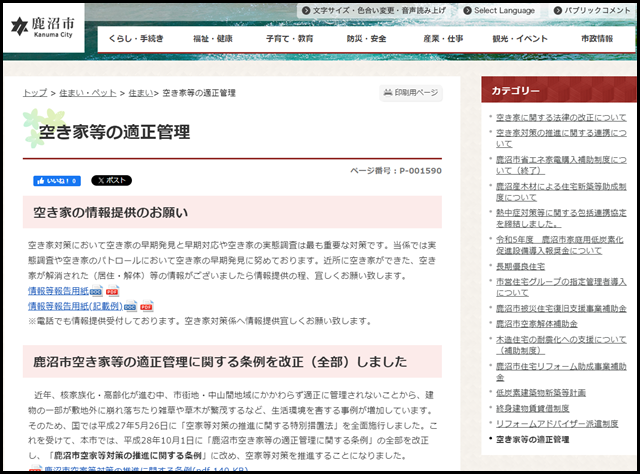This screenshot has width=640, height=474.
Task: Select 空き家等の適正管理 in category list
Action: click(532, 439)
